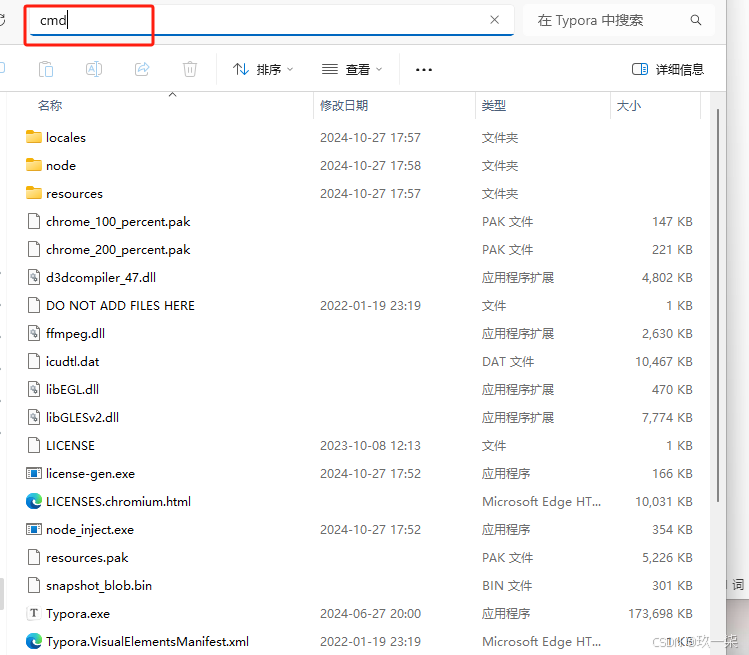The width and height of the screenshot is (749, 655).
Task: Click the 173,698 KB size value
Action: [x=660, y=613]
